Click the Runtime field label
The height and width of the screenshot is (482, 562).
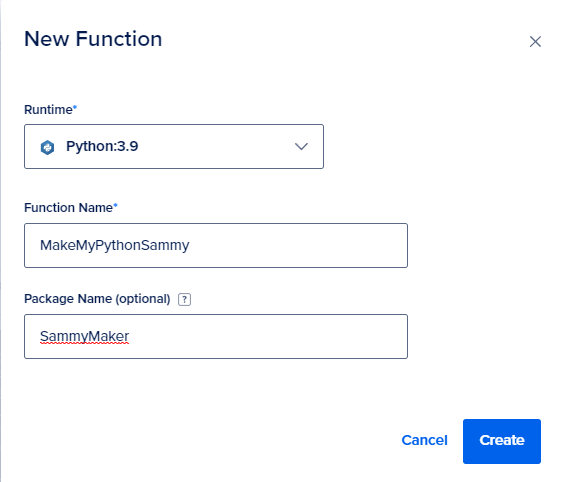48,110
